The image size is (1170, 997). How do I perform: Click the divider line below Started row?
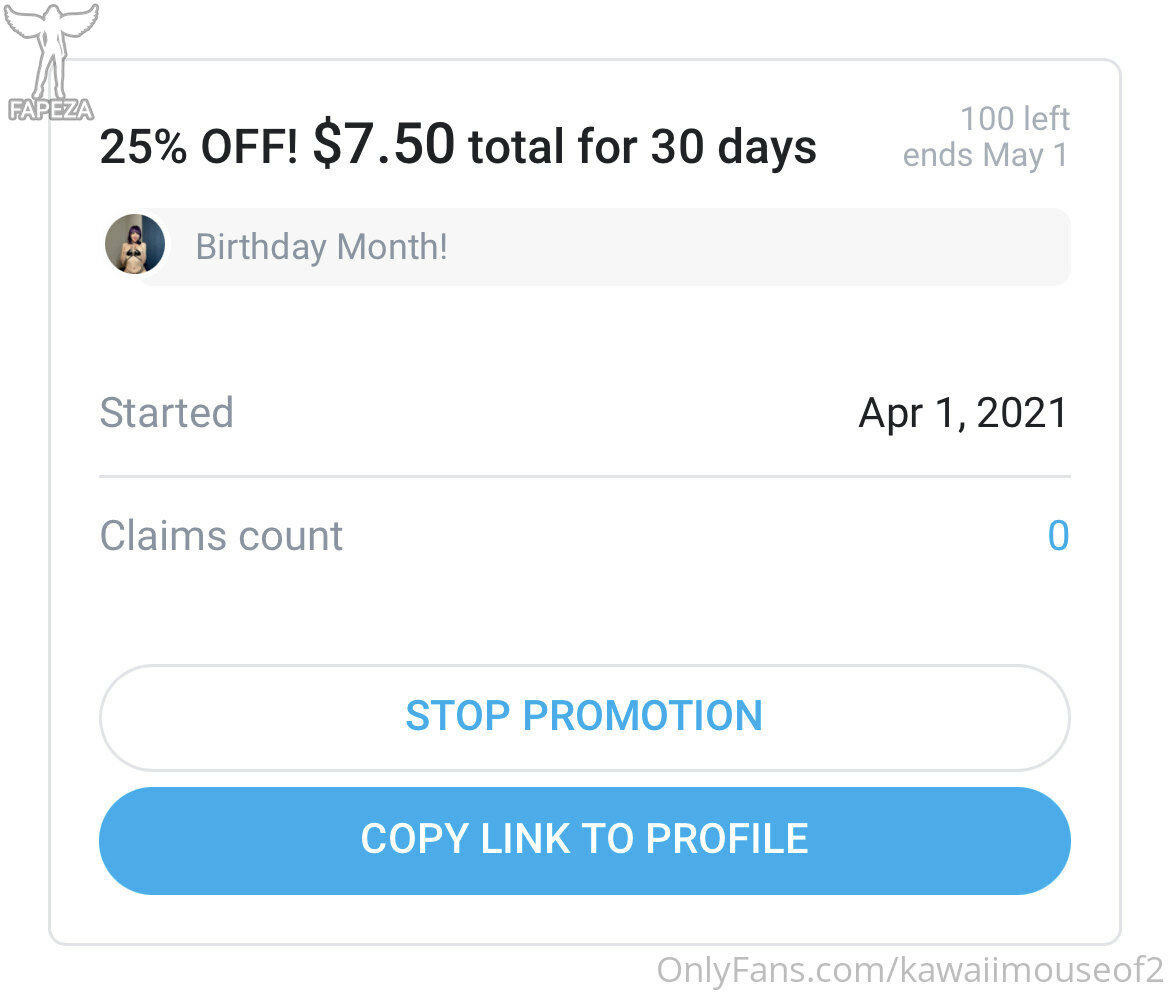584,476
